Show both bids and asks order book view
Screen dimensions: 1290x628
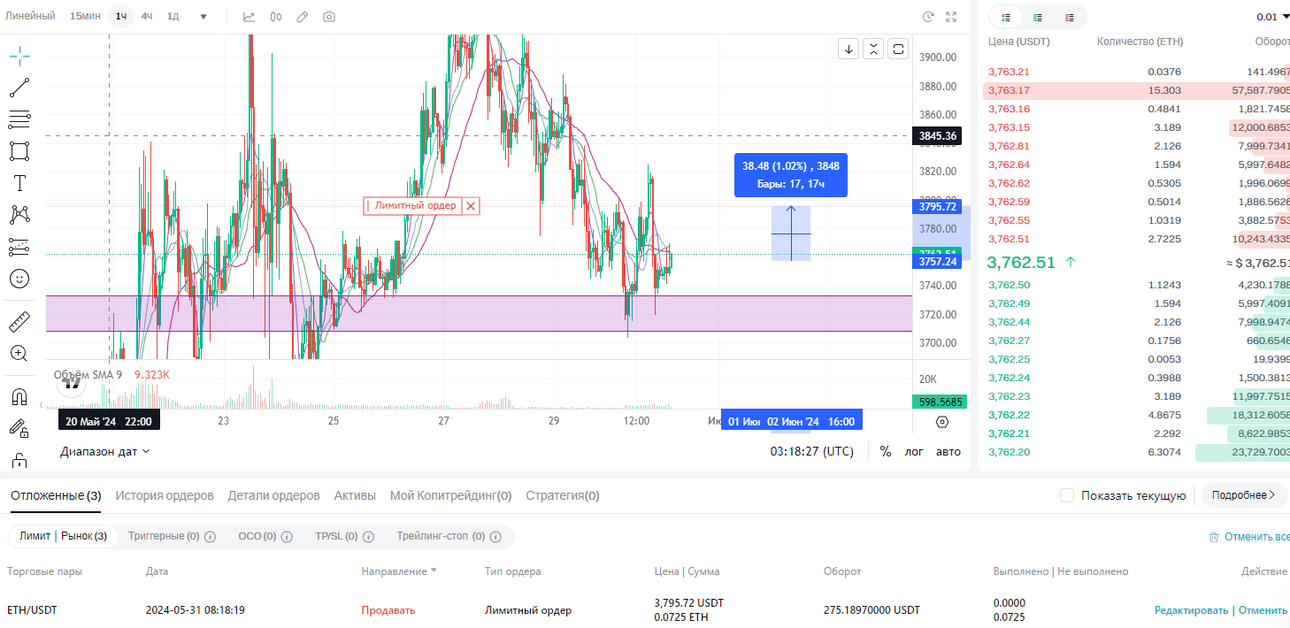[1006, 17]
